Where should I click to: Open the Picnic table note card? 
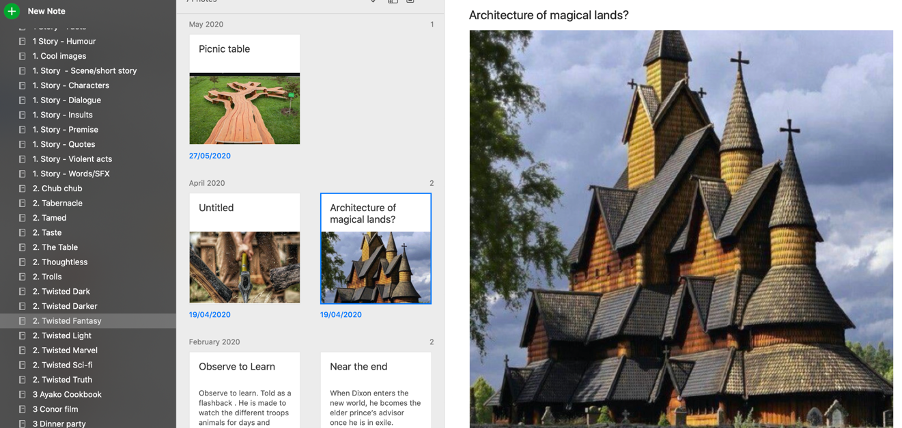pos(244,89)
